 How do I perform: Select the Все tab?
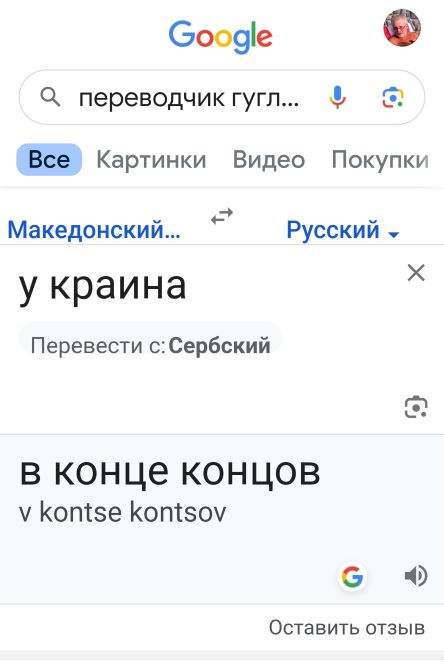[49, 160]
